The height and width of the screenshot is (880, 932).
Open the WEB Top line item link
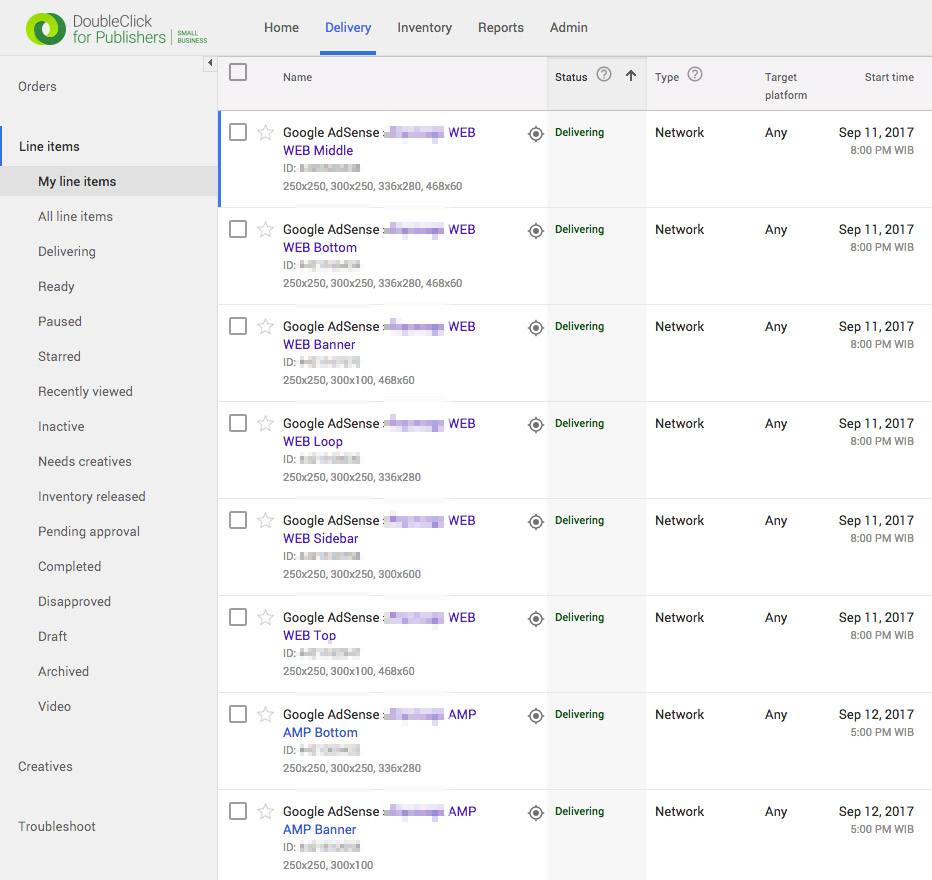[x=310, y=635]
